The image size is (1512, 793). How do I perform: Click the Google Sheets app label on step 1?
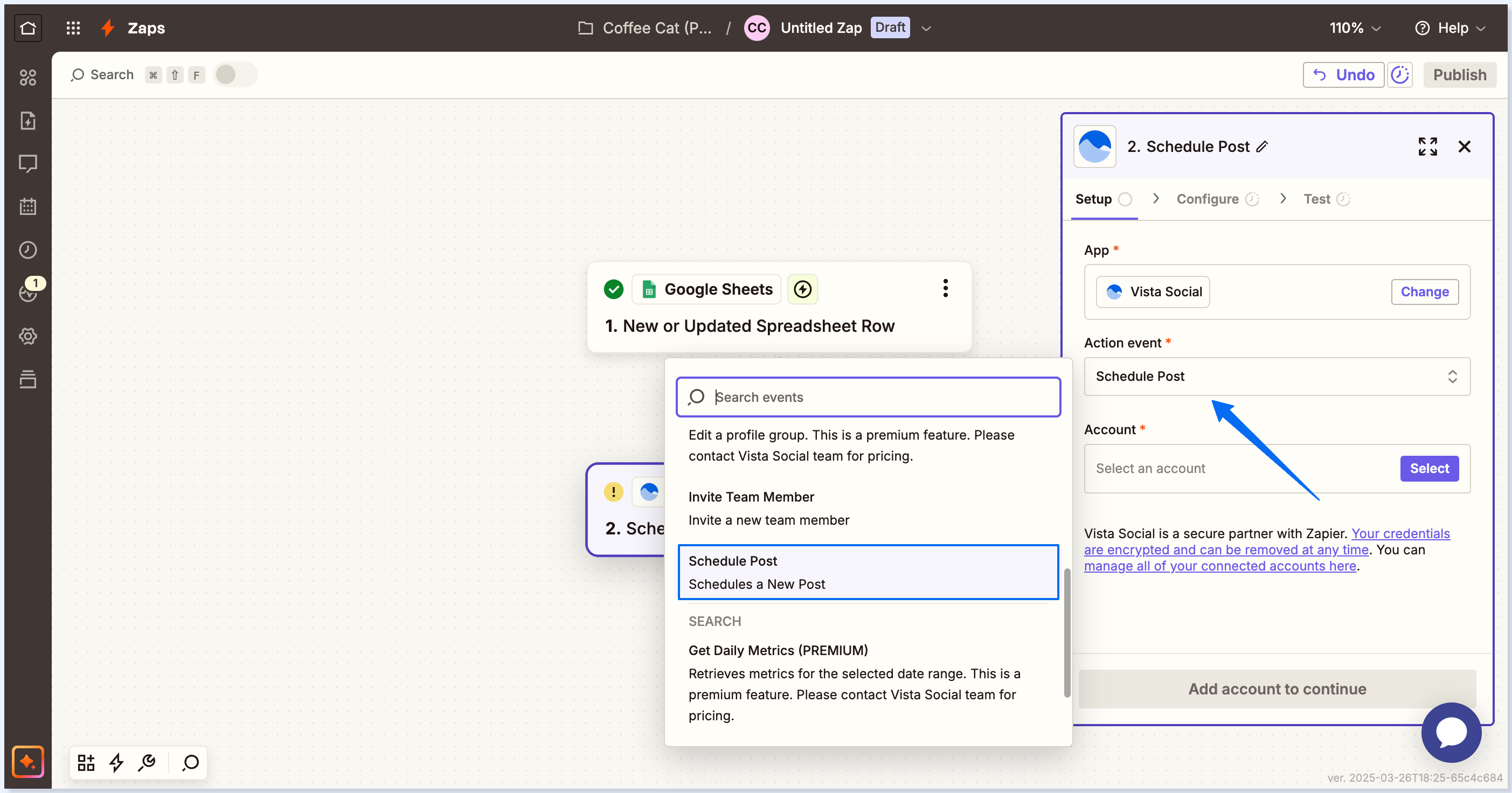coord(707,289)
